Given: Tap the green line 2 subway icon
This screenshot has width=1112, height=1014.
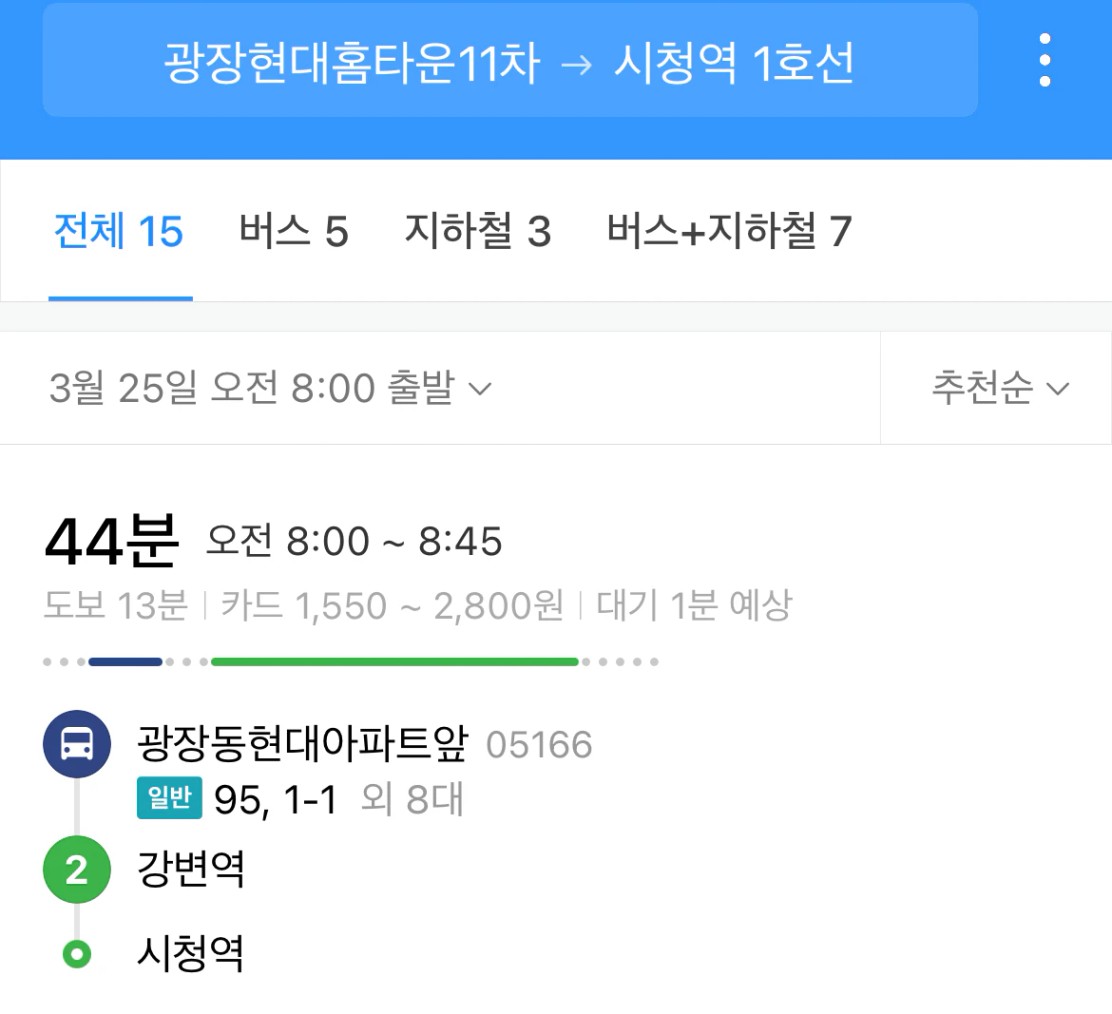Looking at the screenshot, I should click(x=77, y=869).
